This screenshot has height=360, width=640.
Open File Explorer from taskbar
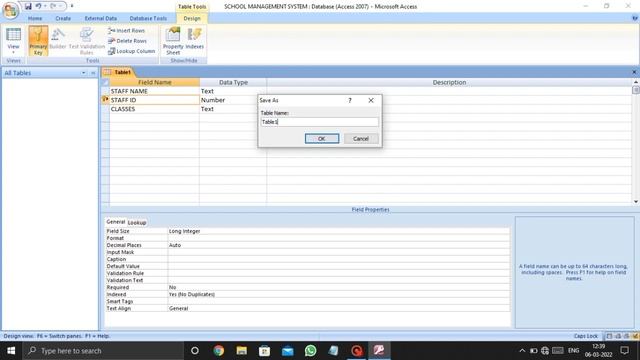click(242, 351)
